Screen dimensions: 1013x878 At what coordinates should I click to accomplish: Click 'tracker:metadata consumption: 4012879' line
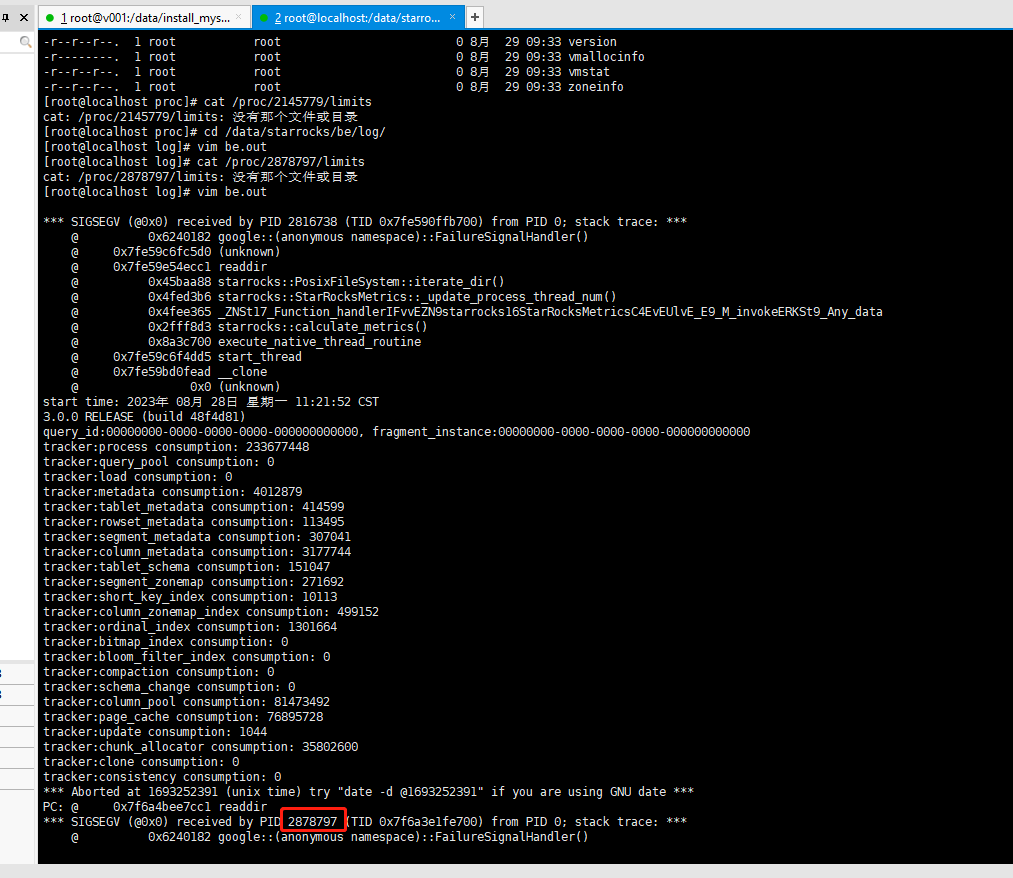point(172,492)
